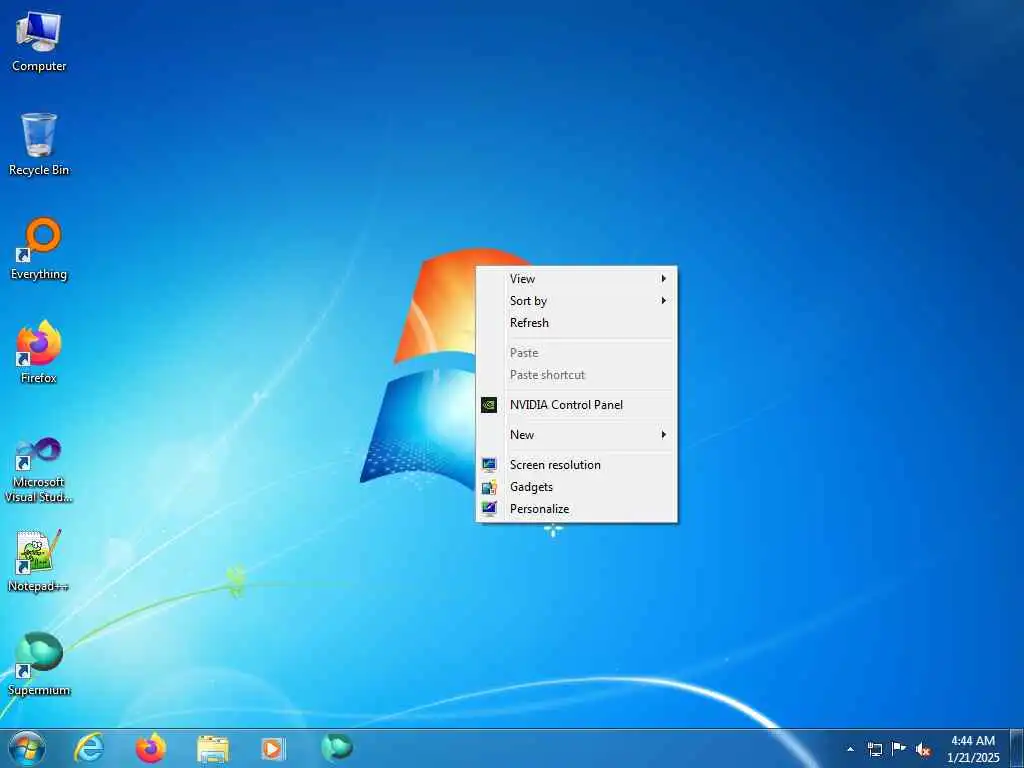Launch Firefox from the taskbar
This screenshot has width=1024, height=768.
(x=151, y=748)
